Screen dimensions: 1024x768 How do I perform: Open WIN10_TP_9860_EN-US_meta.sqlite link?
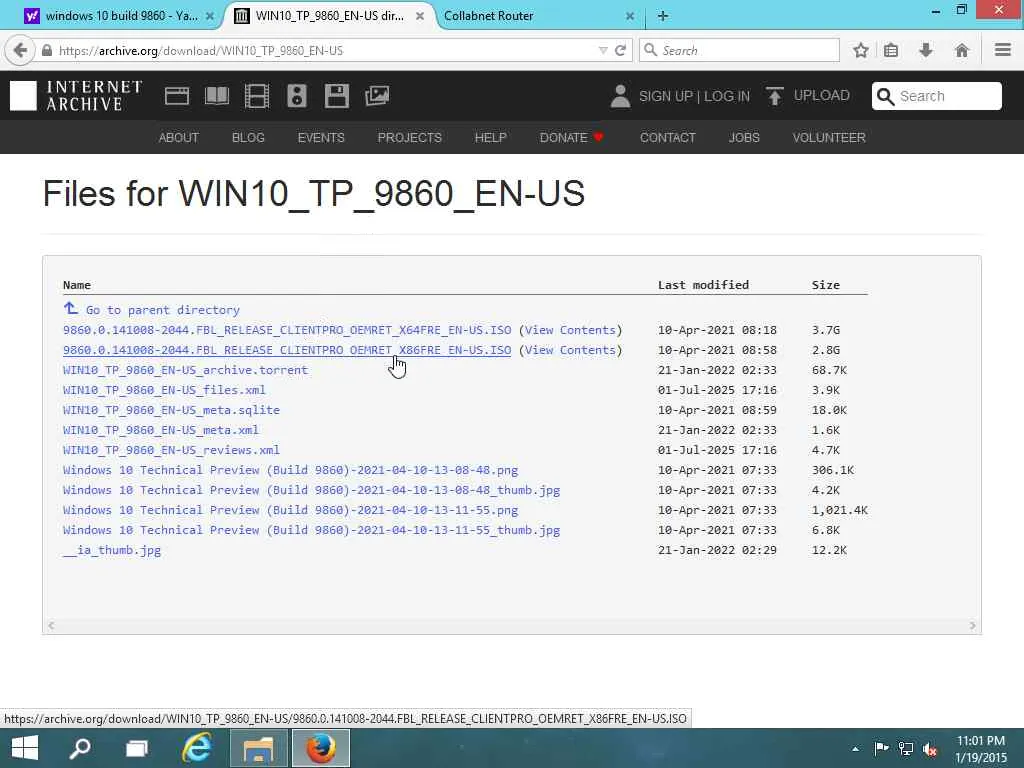[x=171, y=410]
